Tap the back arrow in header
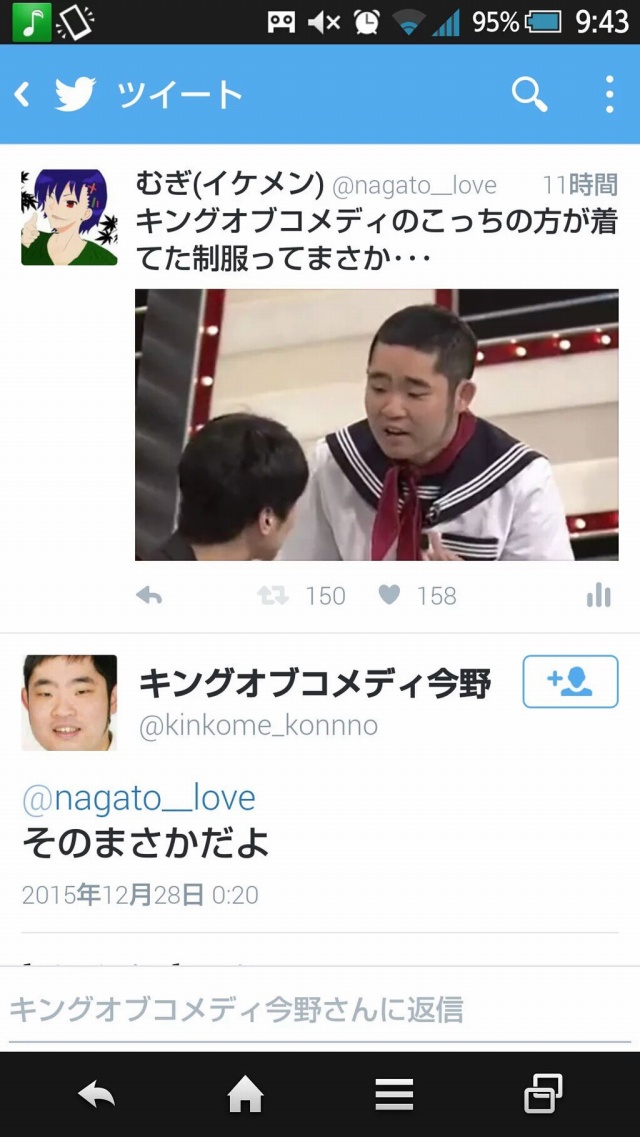This screenshot has height=1137, width=640. pyautogui.click(x=22, y=94)
